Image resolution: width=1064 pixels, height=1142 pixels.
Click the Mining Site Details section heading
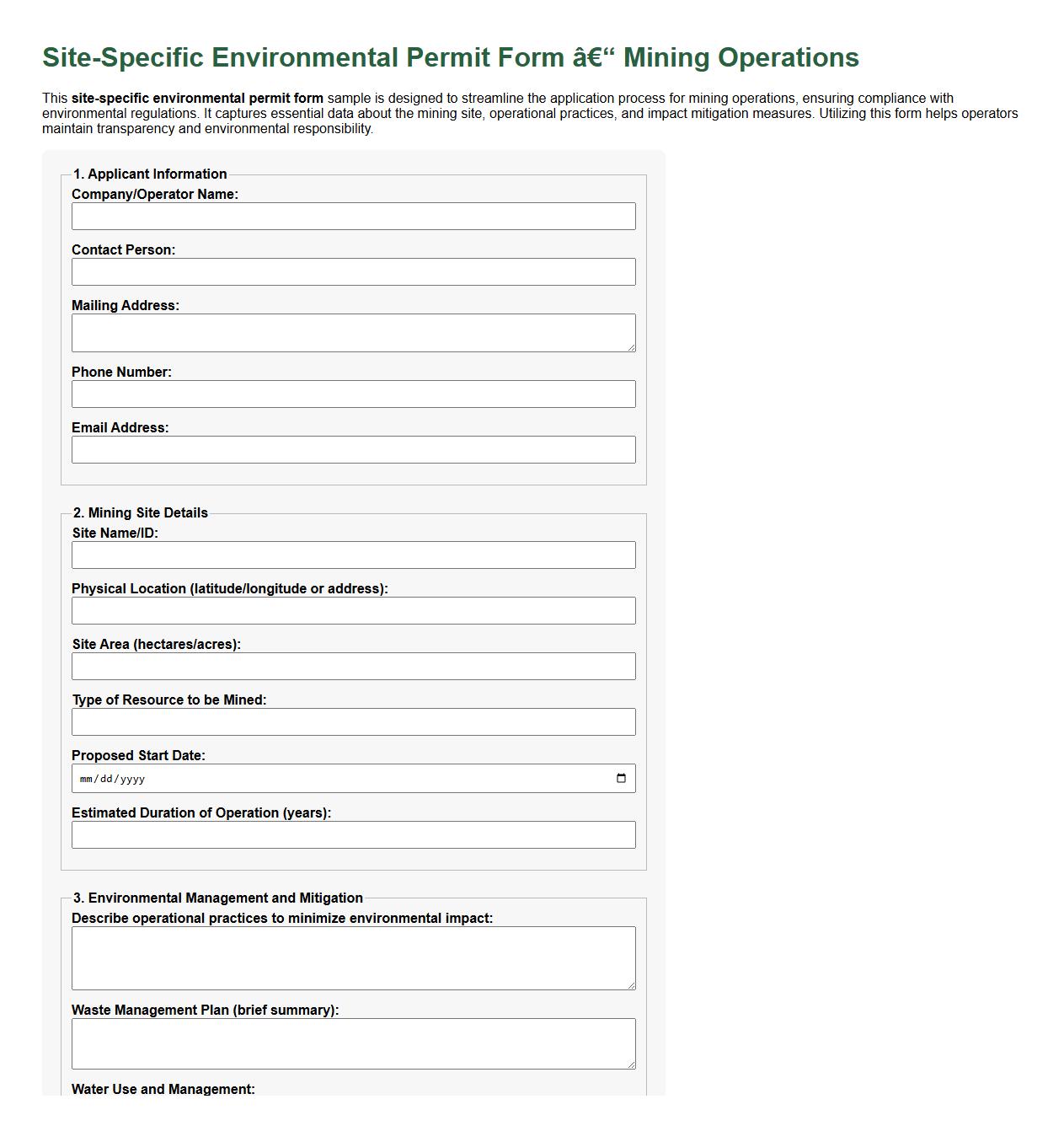[141, 512]
